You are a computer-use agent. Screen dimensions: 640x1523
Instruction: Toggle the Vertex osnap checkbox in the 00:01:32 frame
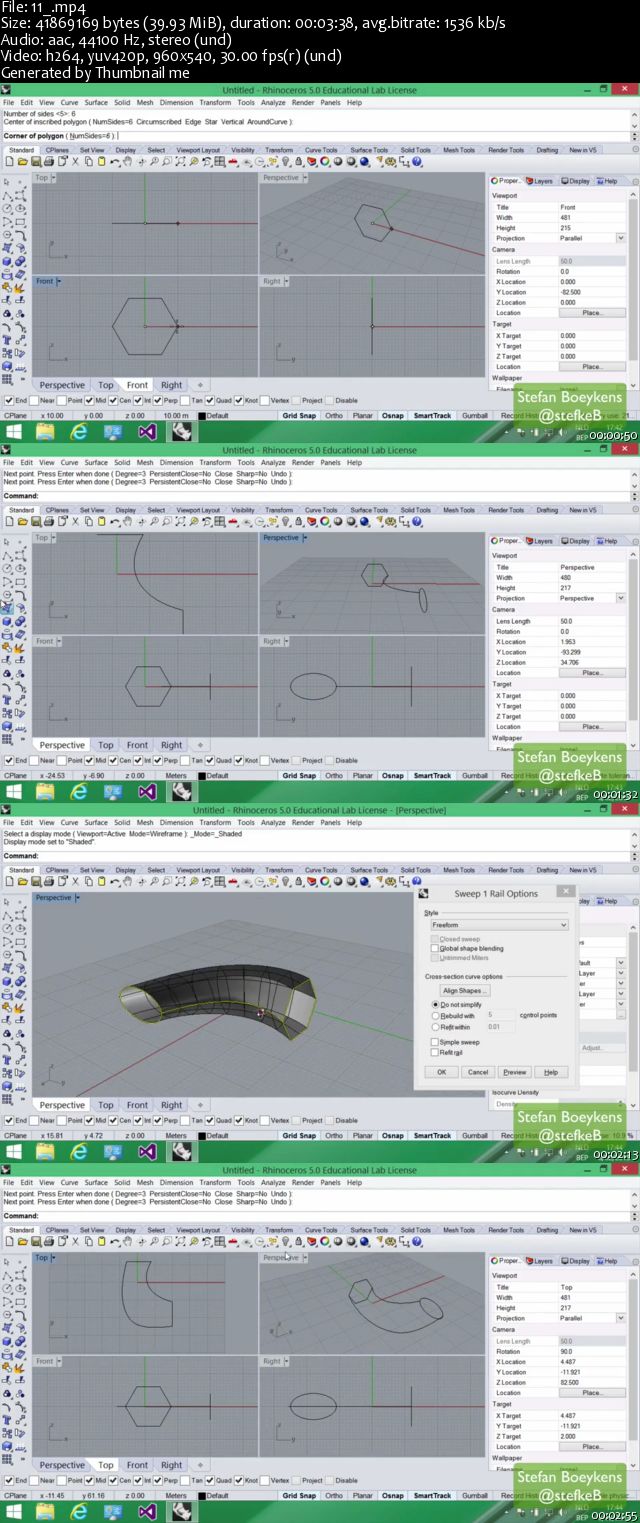[x=263, y=760]
